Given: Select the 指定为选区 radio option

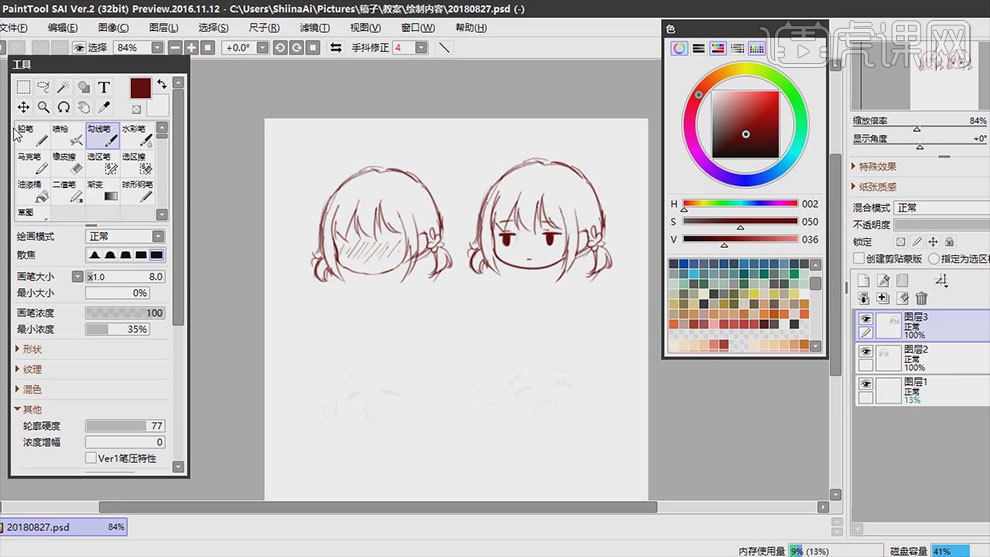Looking at the screenshot, I should [x=934, y=258].
